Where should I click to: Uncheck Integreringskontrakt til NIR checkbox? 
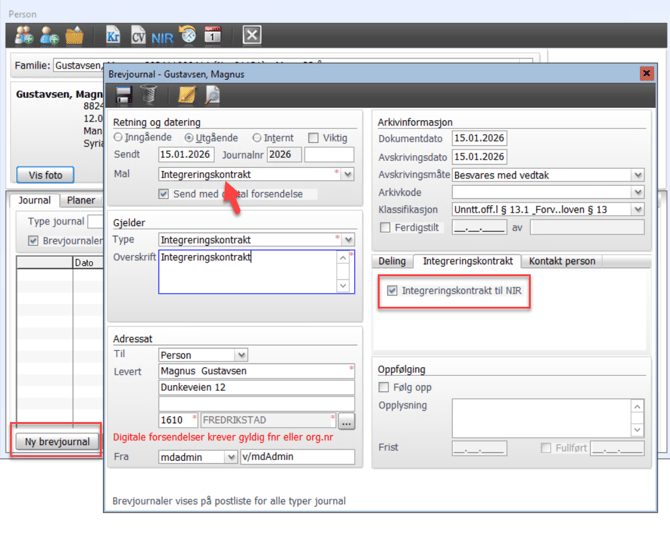tap(392, 291)
